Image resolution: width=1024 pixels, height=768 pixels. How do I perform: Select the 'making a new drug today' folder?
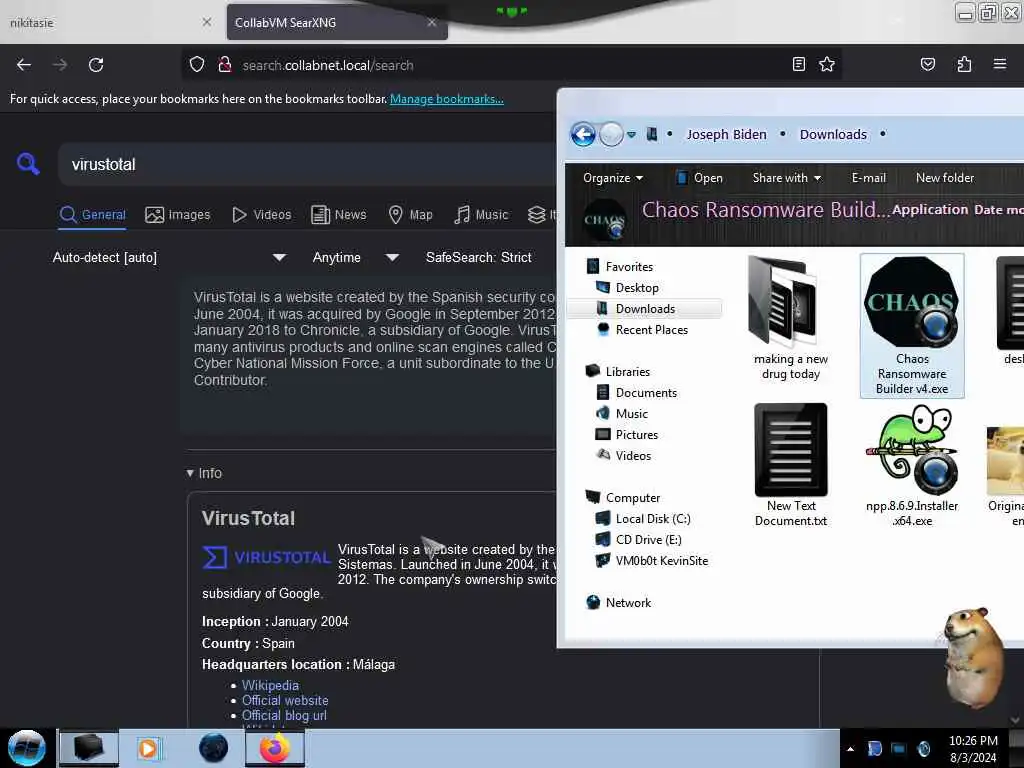[790, 319]
